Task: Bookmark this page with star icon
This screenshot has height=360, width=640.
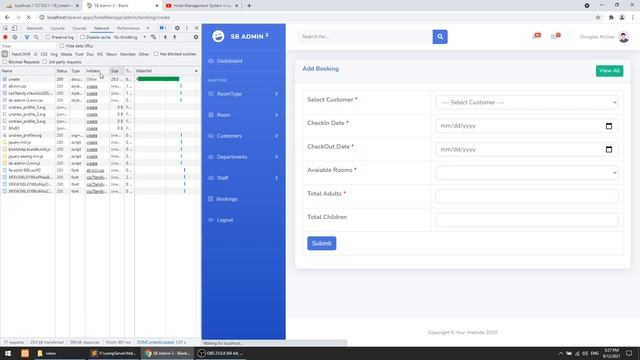Action: pyautogui.click(x=598, y=18)
